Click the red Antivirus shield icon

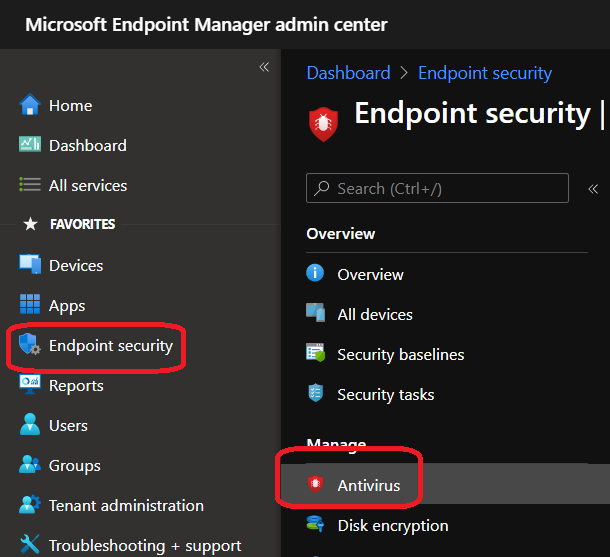coord(316,485)
